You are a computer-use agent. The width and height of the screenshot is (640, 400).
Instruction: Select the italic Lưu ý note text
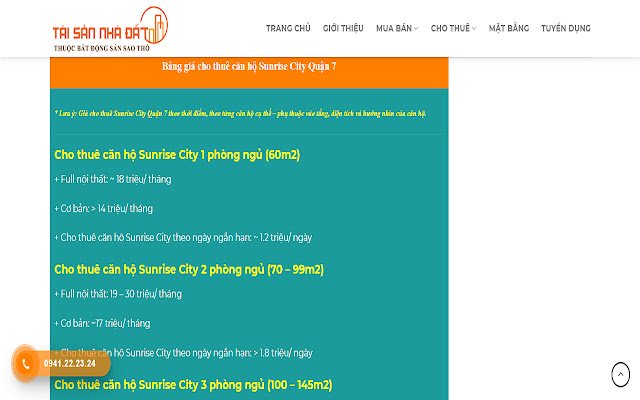click(240, 113)
